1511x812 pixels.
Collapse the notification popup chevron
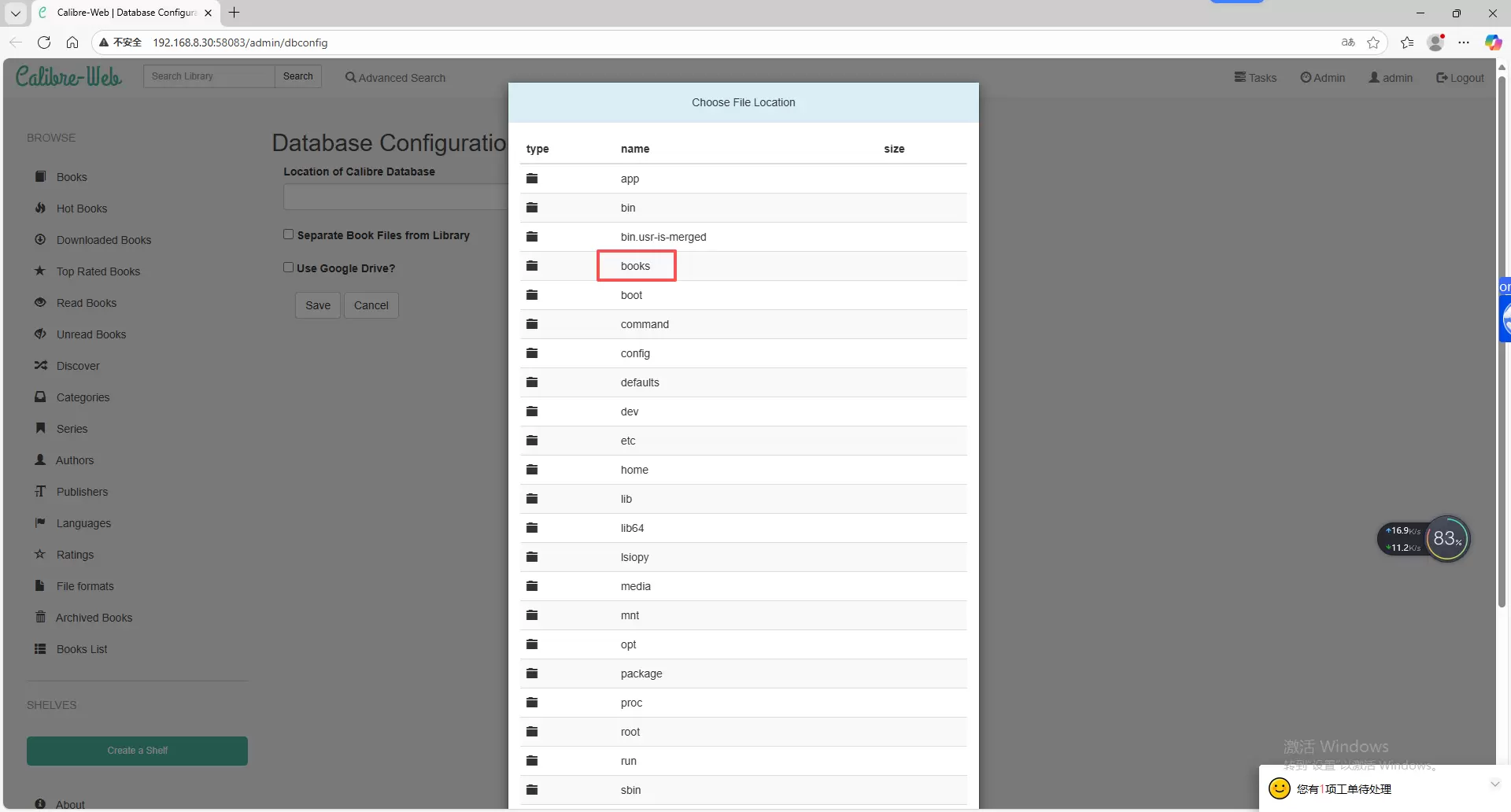(x=1494, y=784)
